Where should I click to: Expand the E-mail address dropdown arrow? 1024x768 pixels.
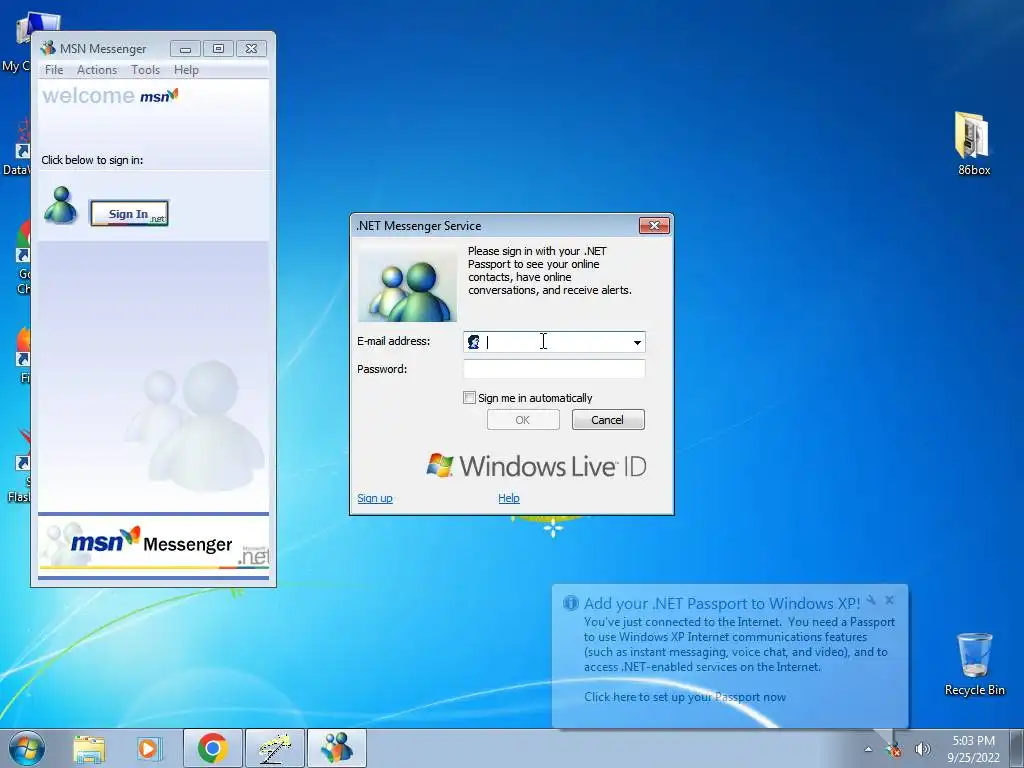click(637, 342)
